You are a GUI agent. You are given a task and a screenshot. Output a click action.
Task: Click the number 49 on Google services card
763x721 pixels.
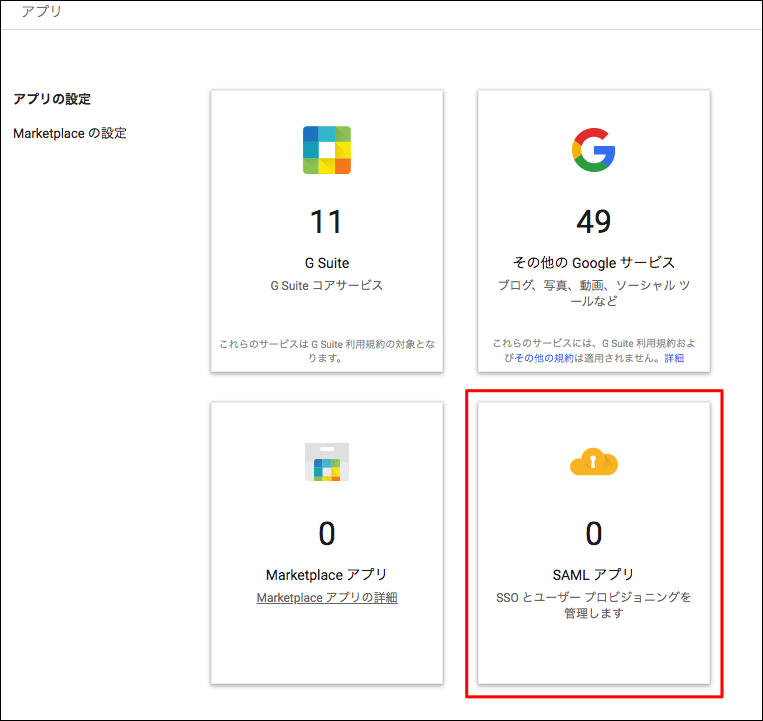(x=593, y=222)
